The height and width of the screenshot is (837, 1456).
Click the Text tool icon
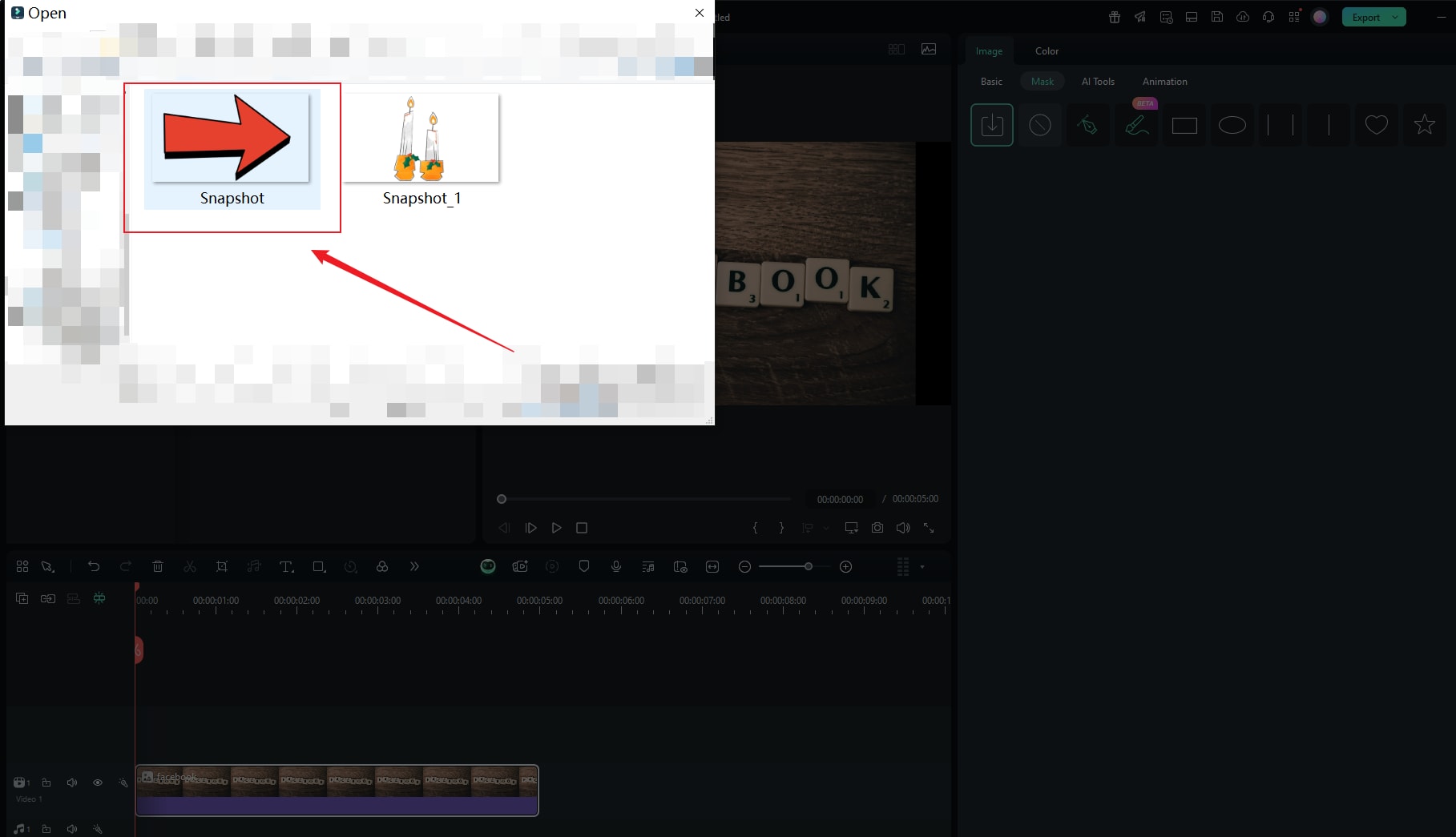click(286, 566)
